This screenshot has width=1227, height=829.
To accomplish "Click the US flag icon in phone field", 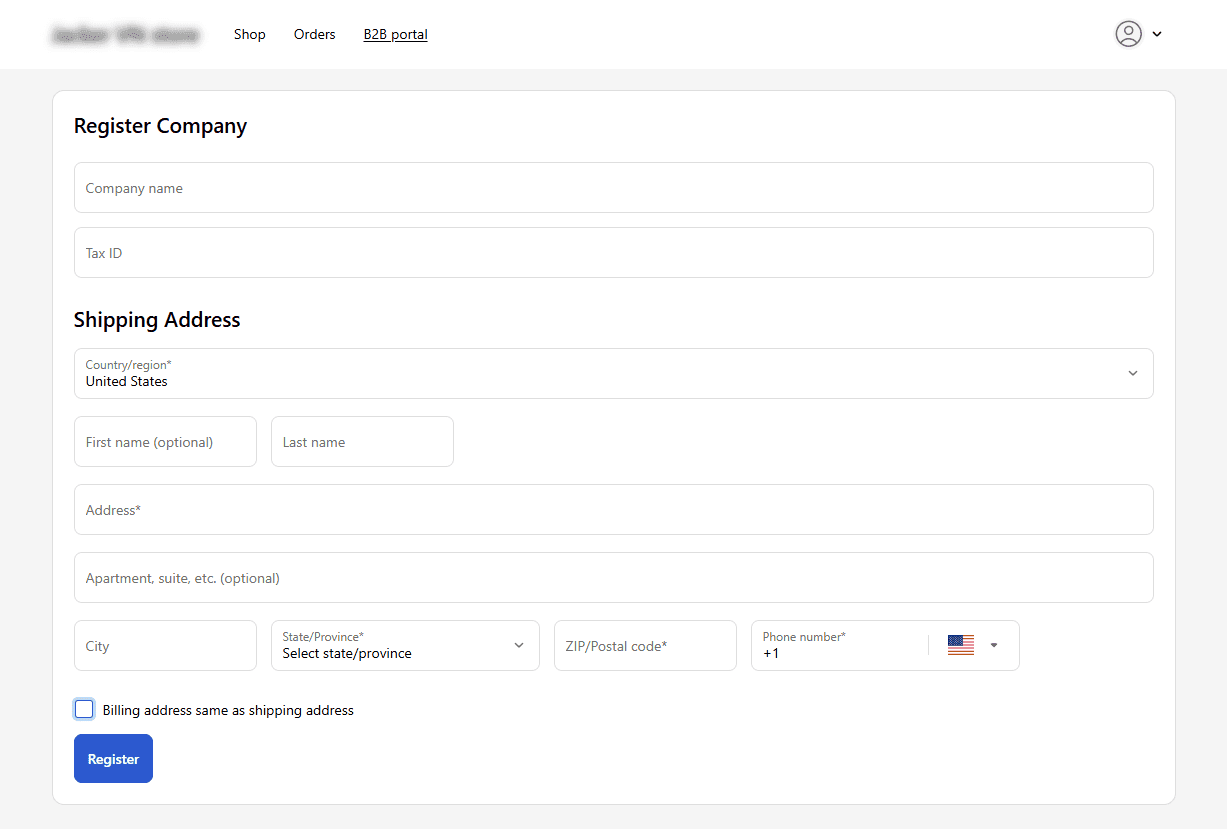I will 960,645.
